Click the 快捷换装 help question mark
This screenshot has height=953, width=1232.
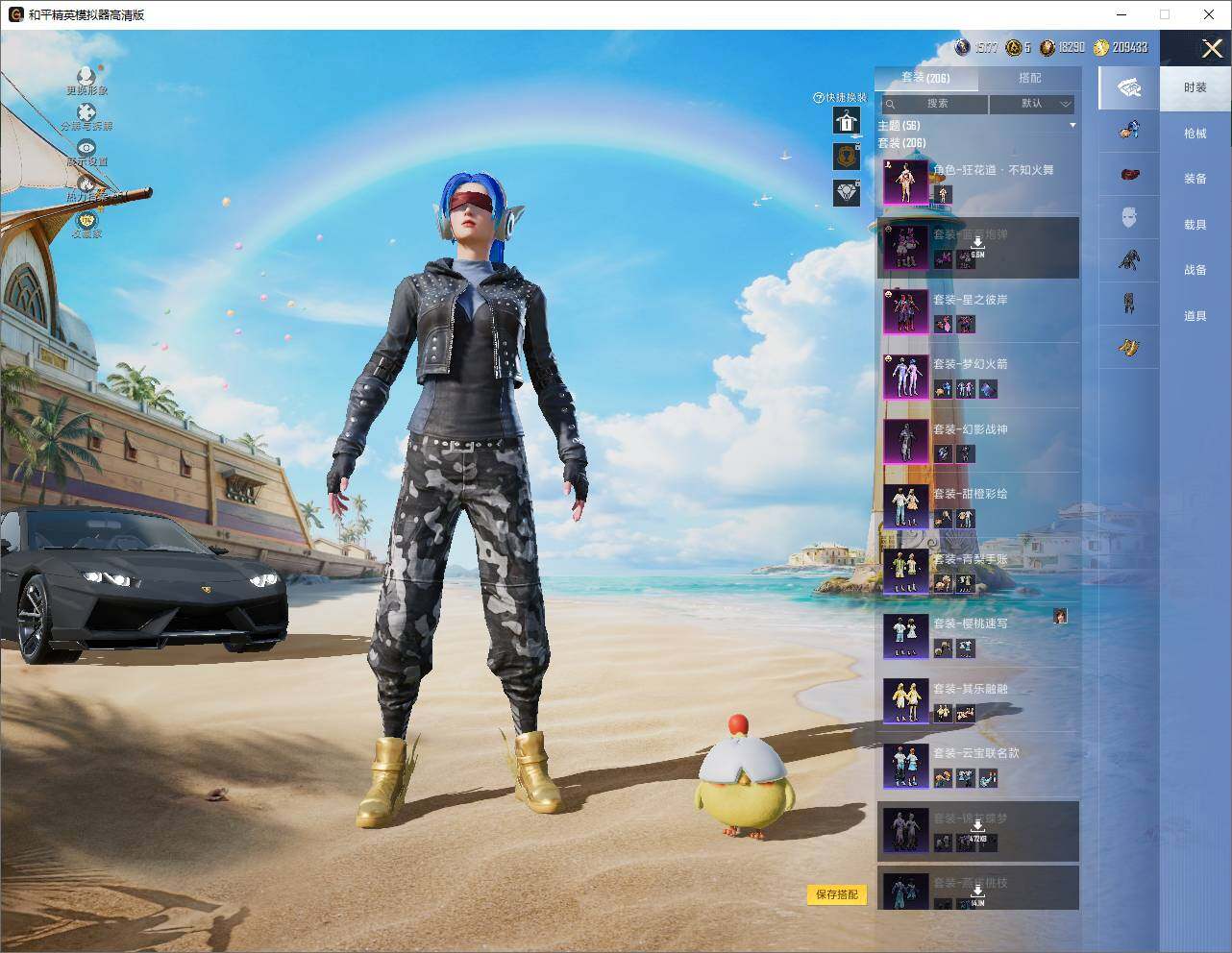pyautogui.click(x=819, y=97)
